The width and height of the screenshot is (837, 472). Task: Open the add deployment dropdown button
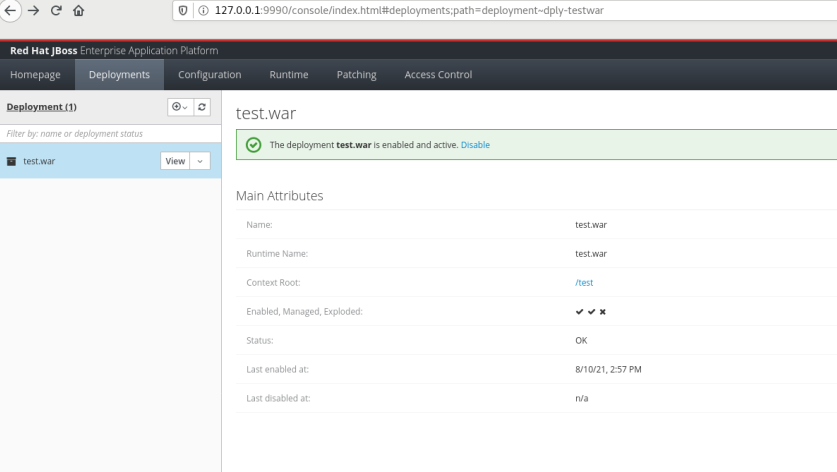click(180, 107)
